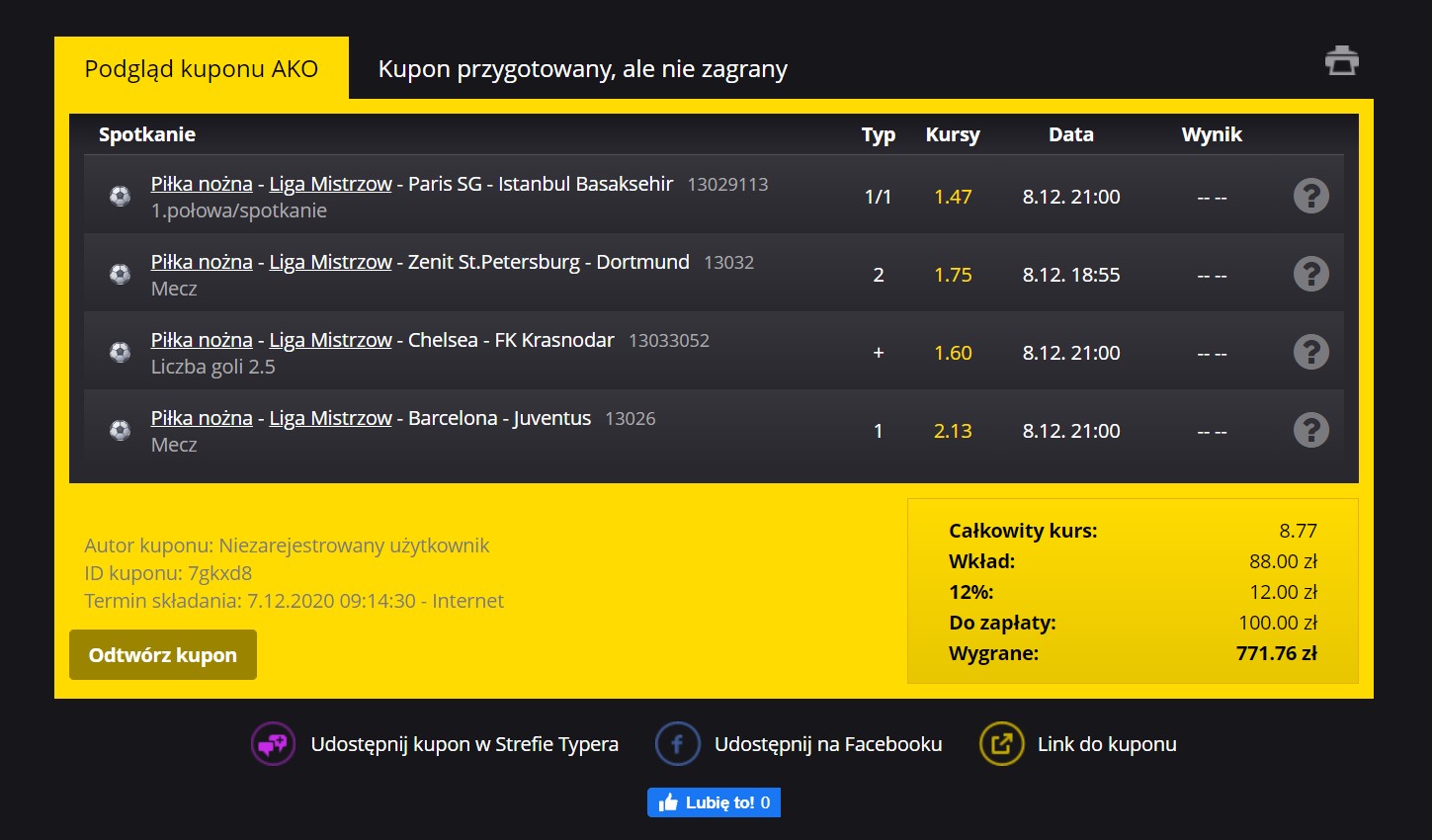Click the date 8.12. 18:55
The height and width of the screenshot is (840, 1432).
[x=1071, y=275]
